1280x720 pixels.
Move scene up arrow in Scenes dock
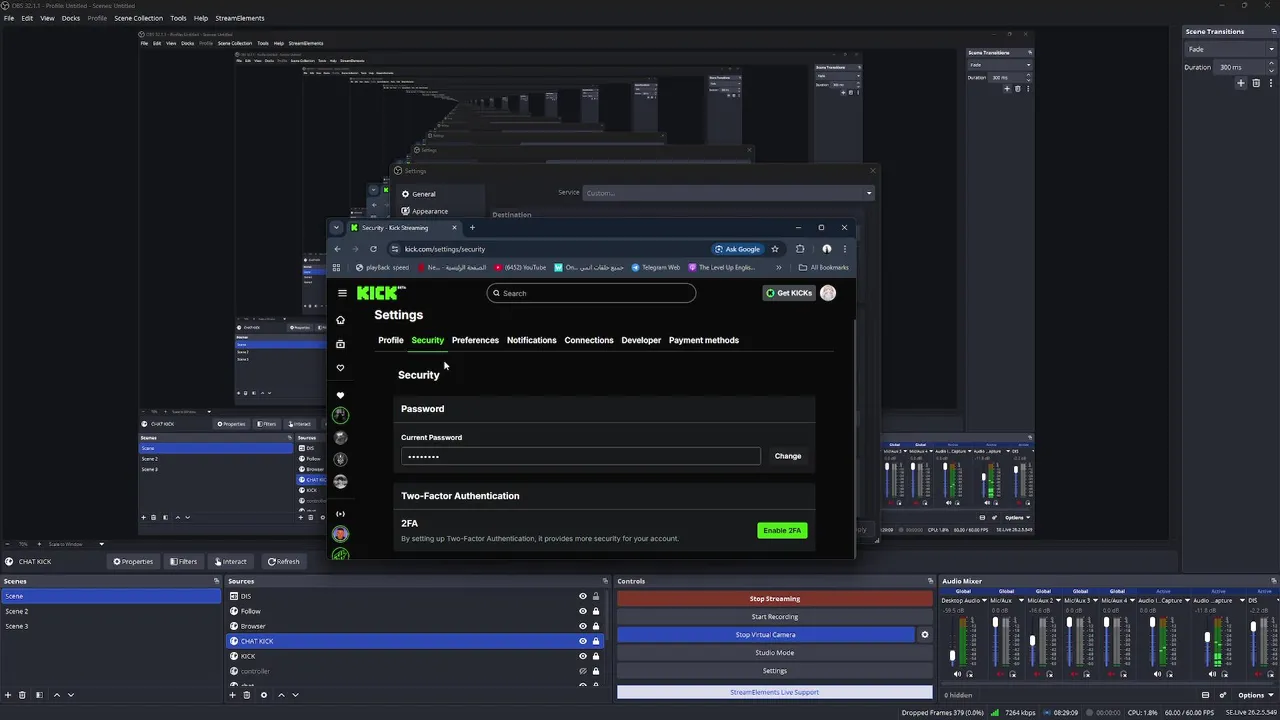[x=57, y=695]
